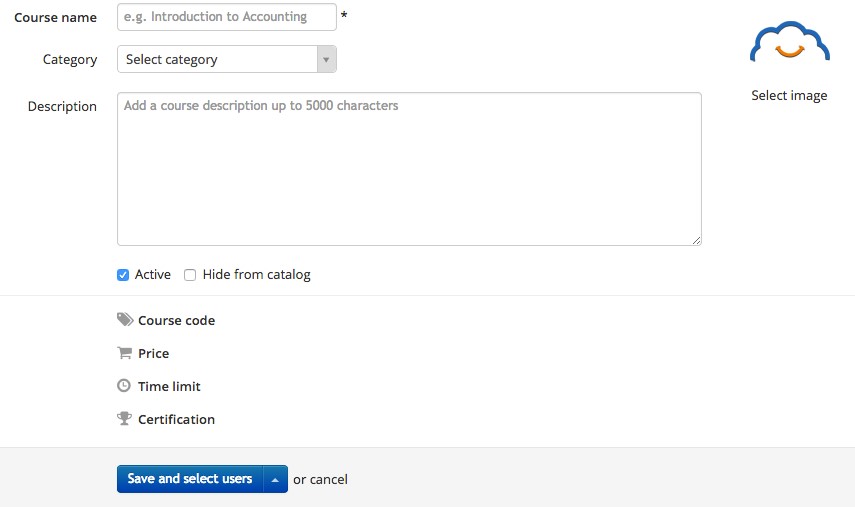Uncheck the Active checkbox
This screenshot has height=507, width=855.
pos(123,275)
